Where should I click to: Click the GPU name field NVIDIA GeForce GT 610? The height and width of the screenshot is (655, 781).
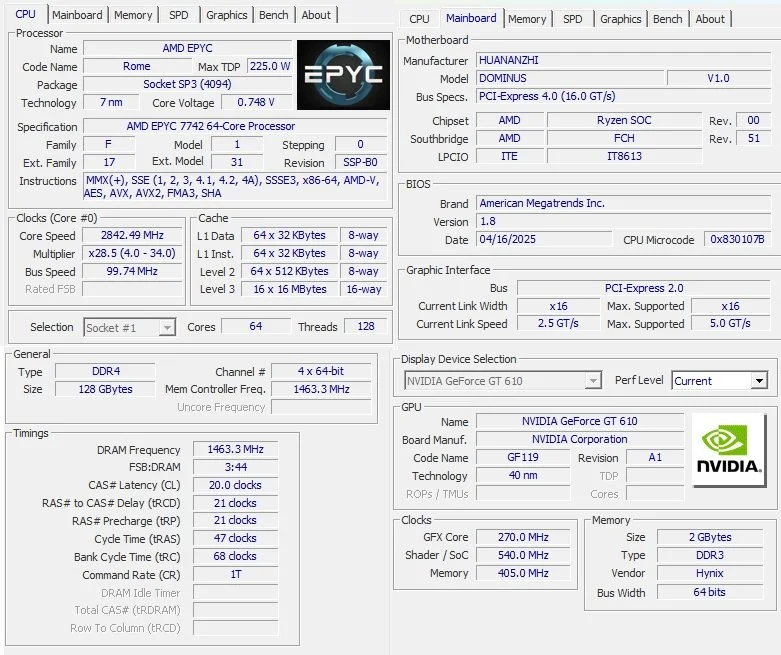pyautogui.click(x=580, y=421)
